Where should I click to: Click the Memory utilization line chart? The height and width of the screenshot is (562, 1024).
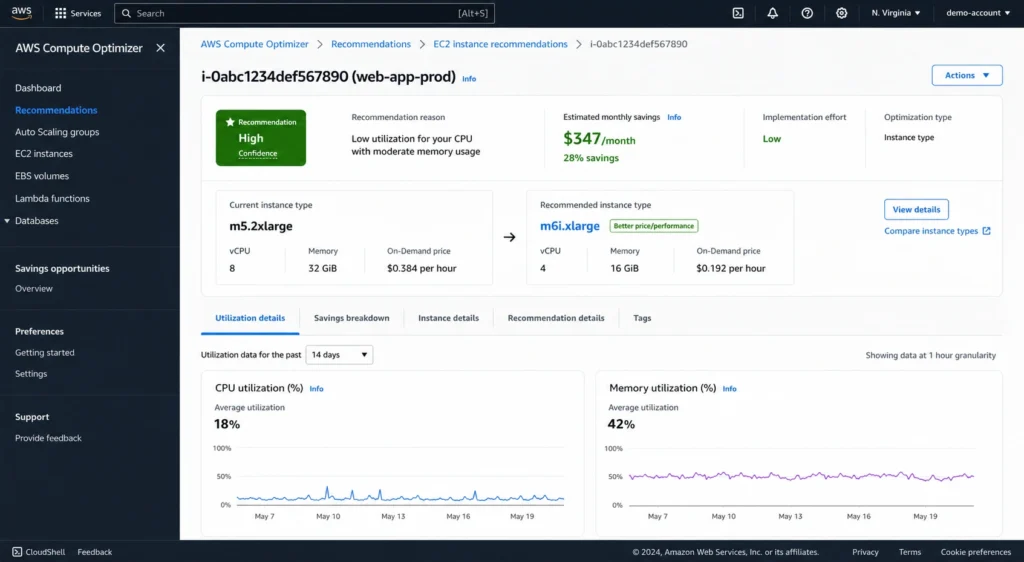pos(801,476)
